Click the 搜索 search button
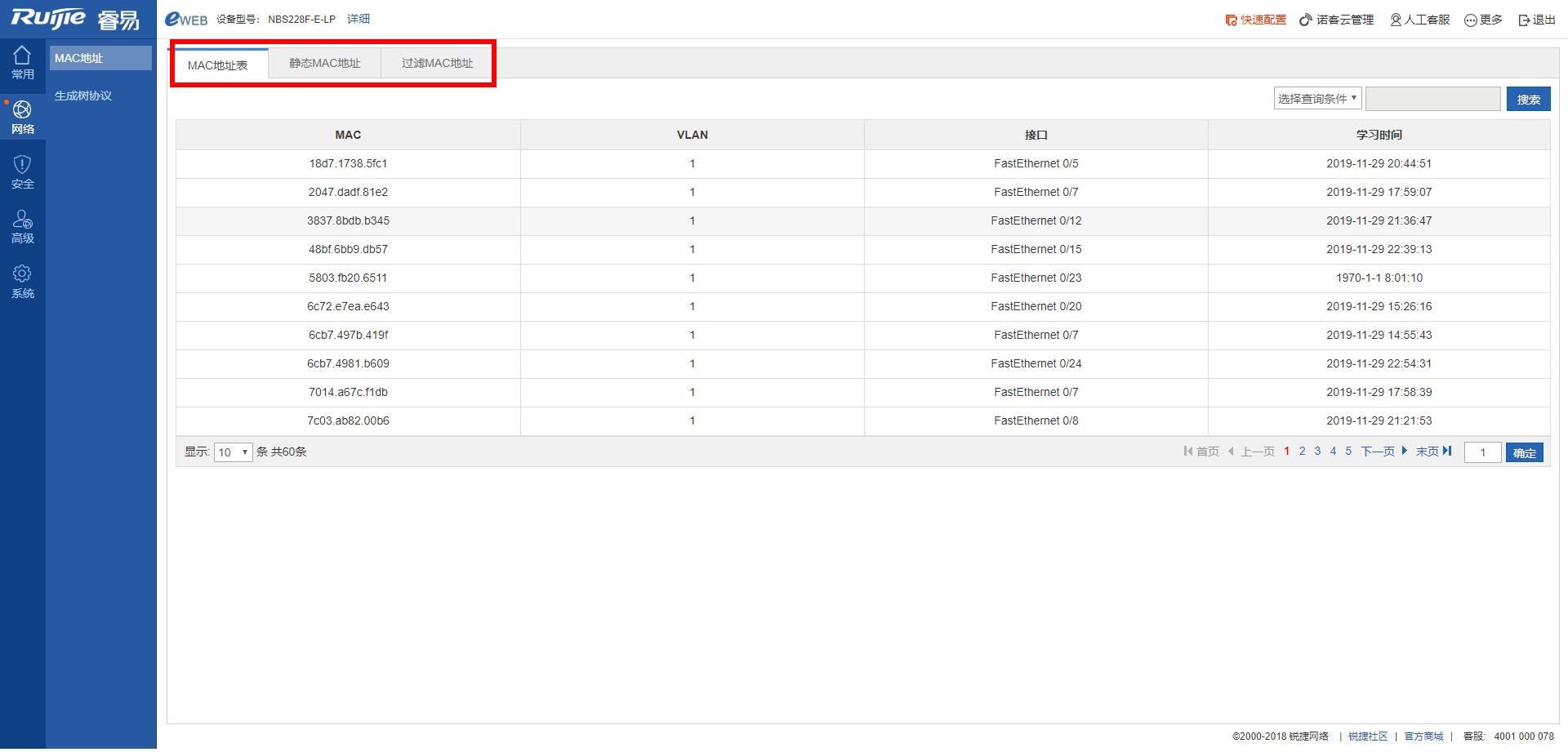 [1528, 99]
